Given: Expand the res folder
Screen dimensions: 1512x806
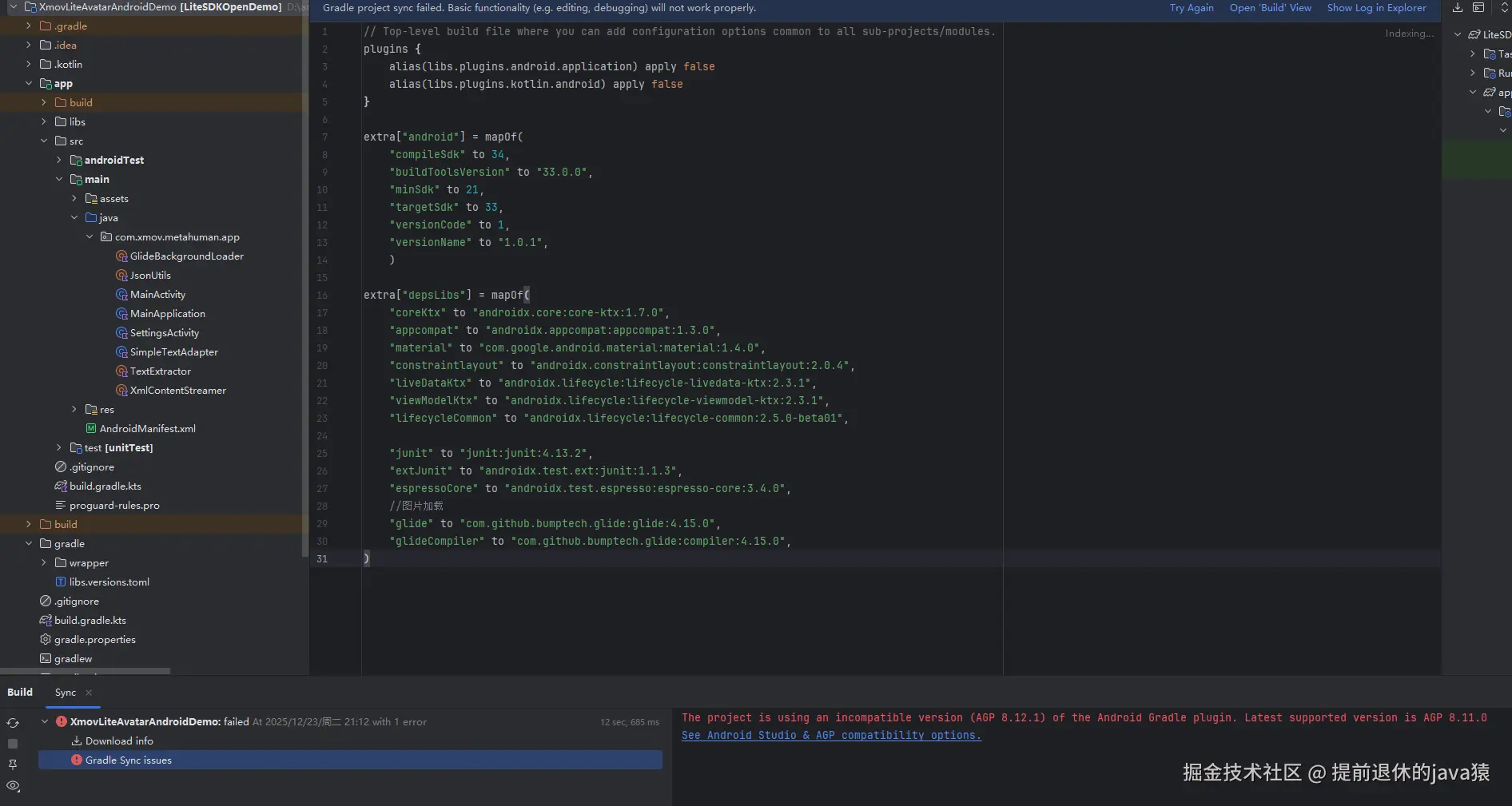Looking at the screenshot, I should click(74, 410).
